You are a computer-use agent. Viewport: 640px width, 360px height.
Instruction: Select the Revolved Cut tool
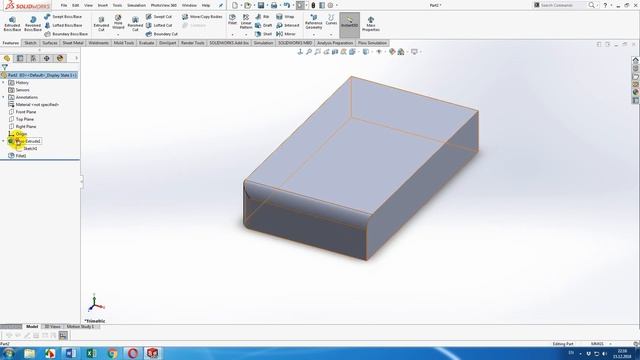click(135, 24)
